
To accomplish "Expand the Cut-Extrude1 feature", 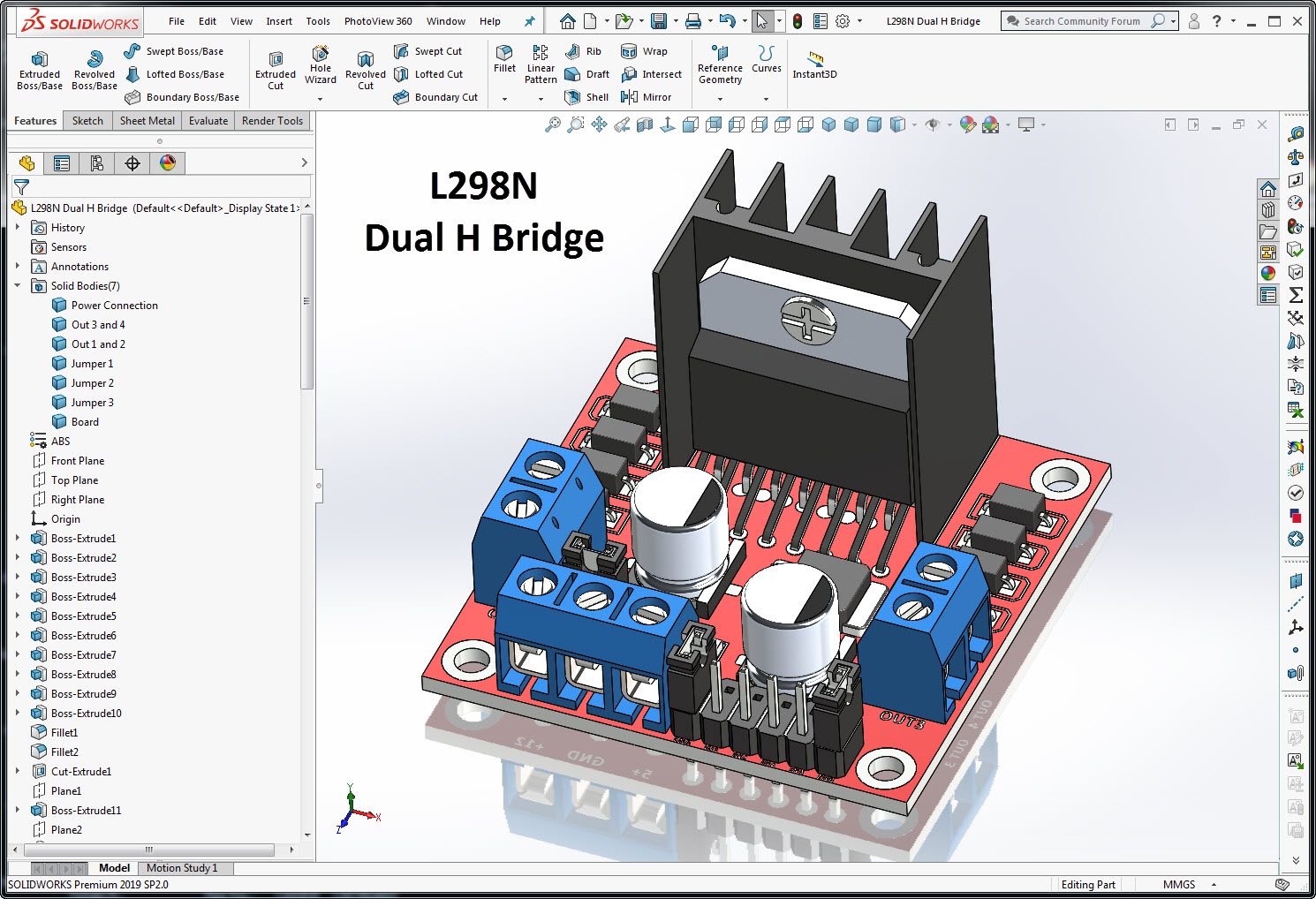I will coord(18,771).
